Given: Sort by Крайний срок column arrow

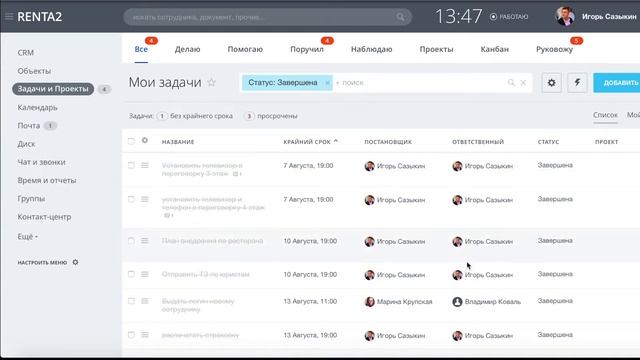Looking at the screenshot, I should coord(336,141).
